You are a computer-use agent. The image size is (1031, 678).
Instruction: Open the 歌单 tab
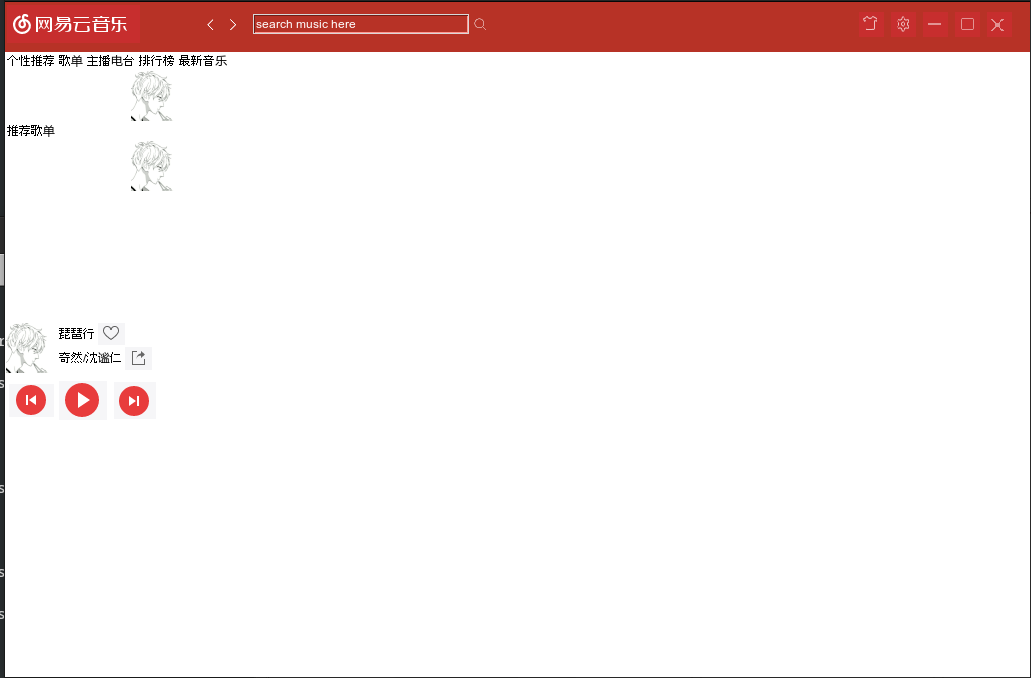tap(70, 60)
